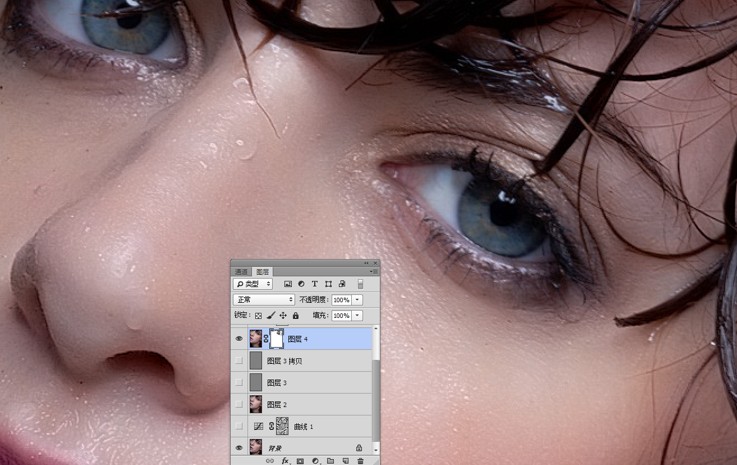Select the 图层 2 face thumbnail
The image size is (737, 465).
256,404
